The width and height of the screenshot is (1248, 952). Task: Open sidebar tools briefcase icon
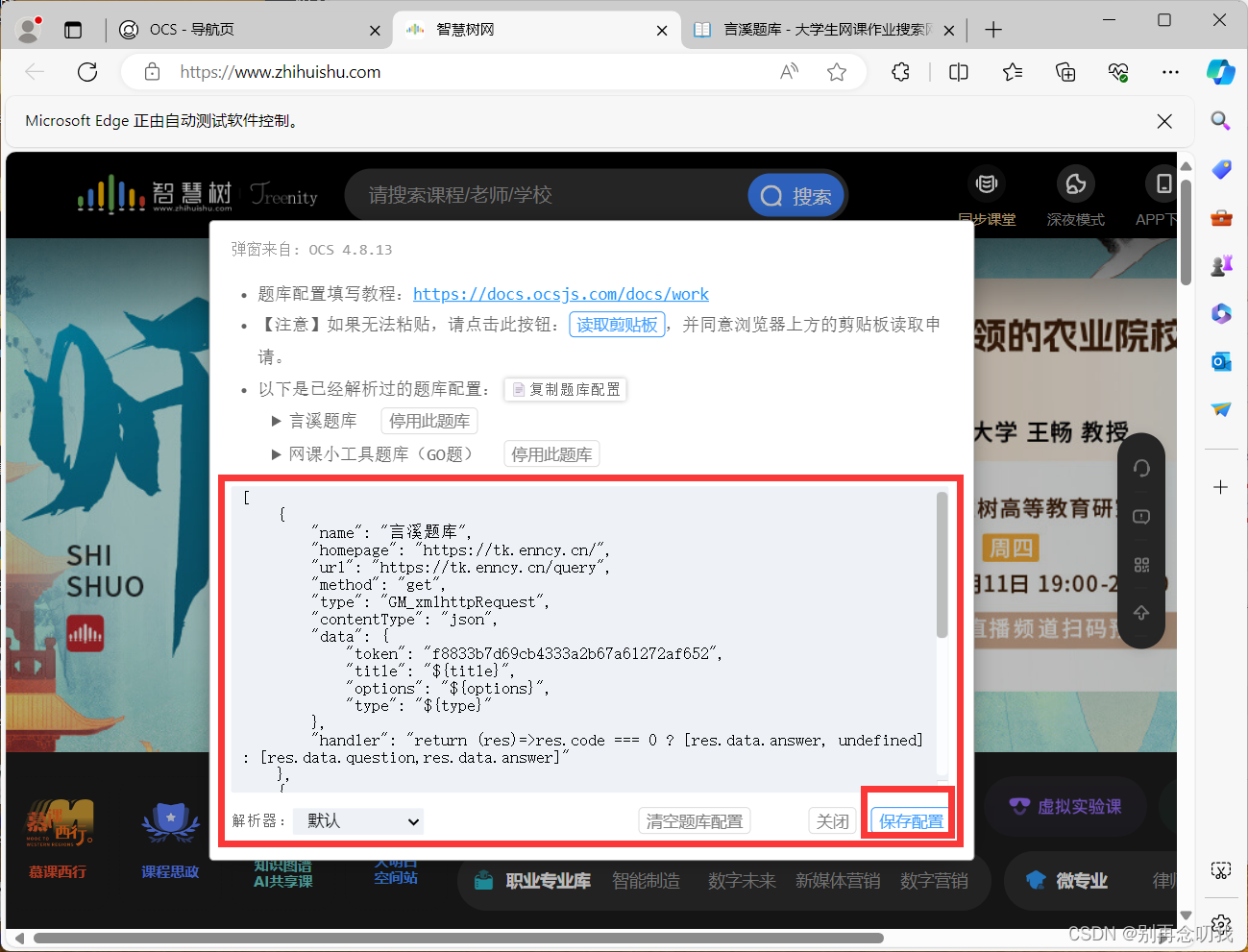1221,217
